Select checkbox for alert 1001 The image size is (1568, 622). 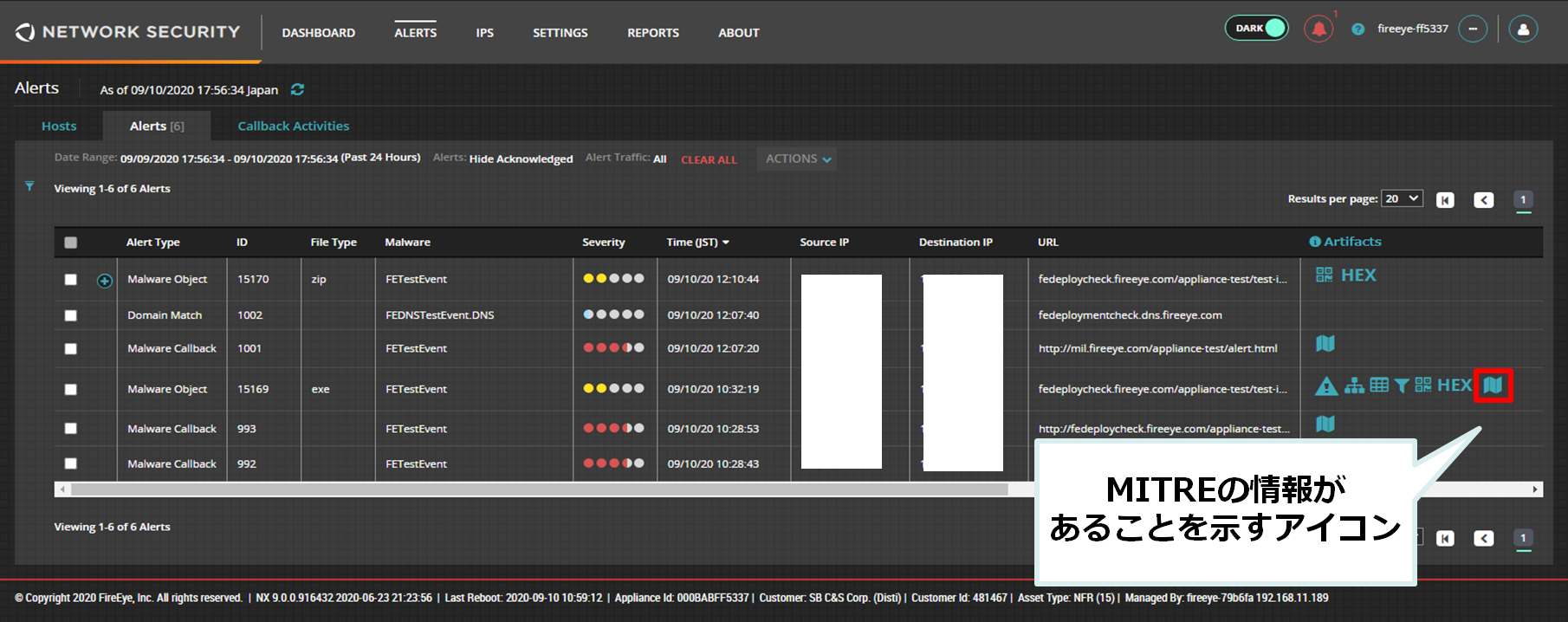pyautogui.click(x=71, y=349)
